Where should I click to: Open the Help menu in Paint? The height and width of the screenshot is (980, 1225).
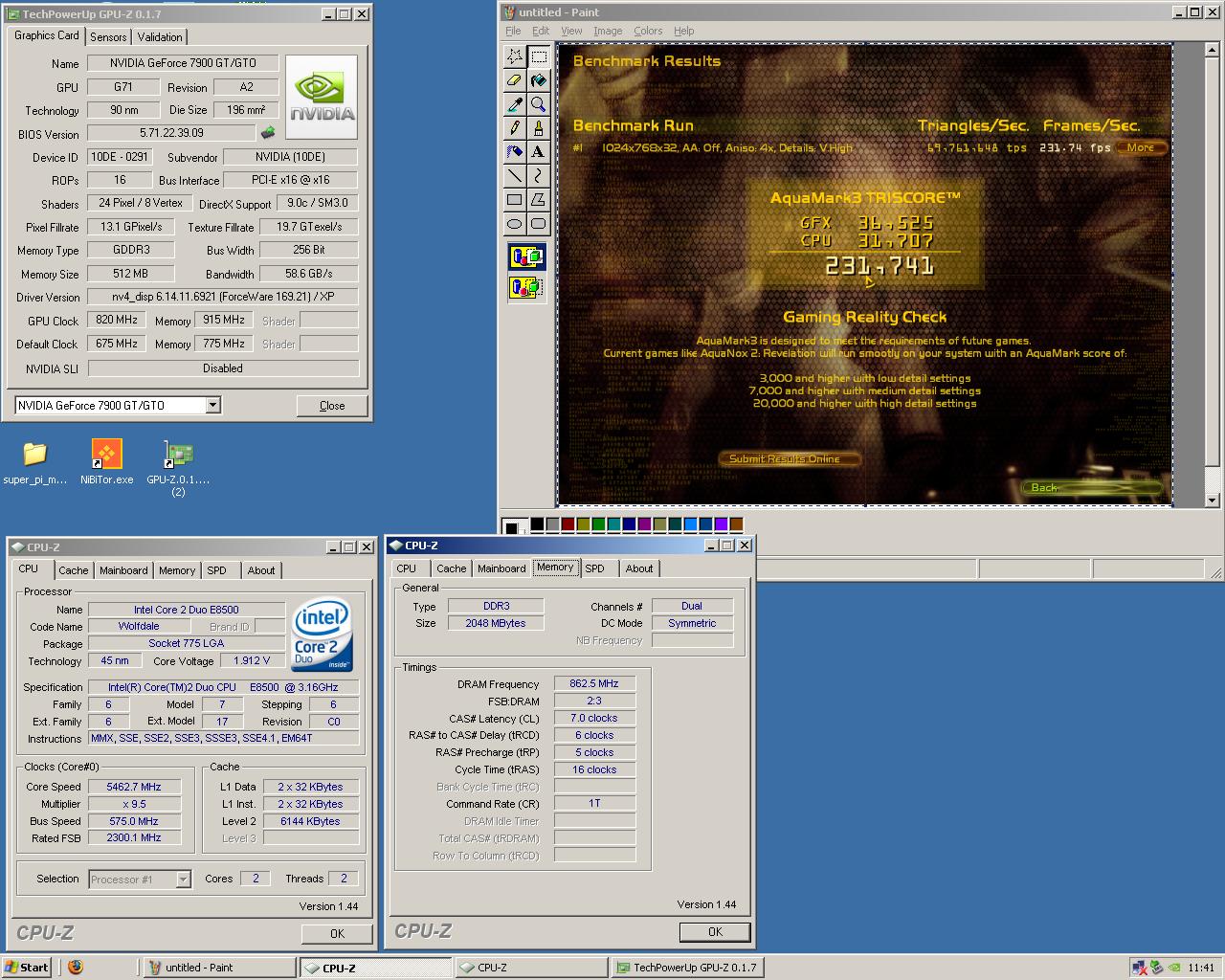pos(683,31)
